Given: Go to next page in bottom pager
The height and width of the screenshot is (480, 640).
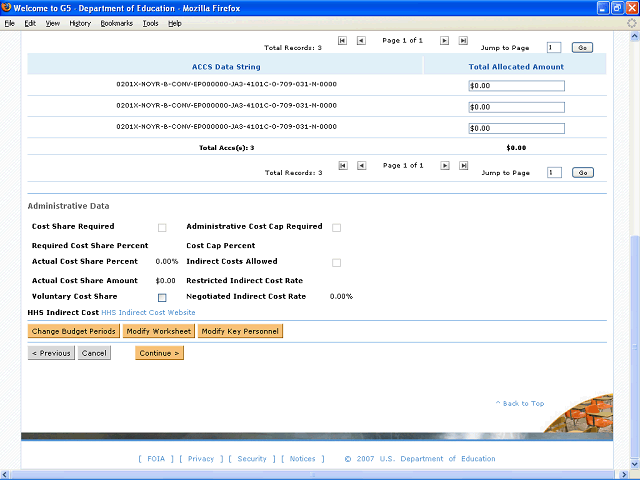Looking at the screenshot, I should pyautogui.click(x=445, y=165).
